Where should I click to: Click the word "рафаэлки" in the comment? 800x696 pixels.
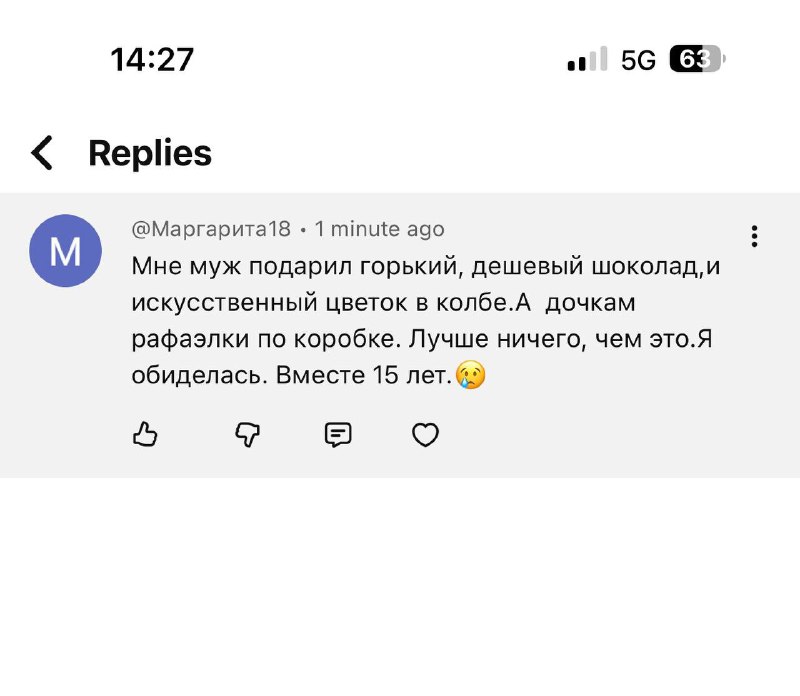[x=177, y=338]
